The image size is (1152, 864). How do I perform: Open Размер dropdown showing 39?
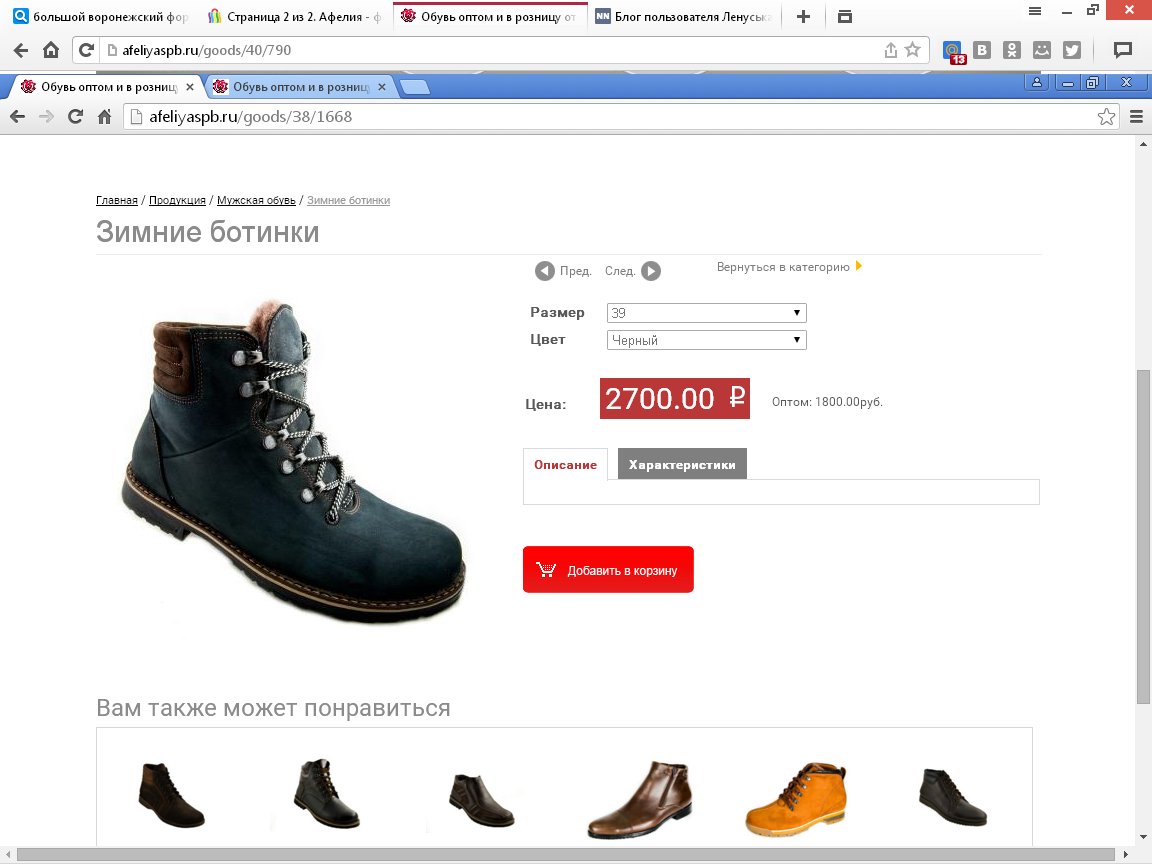point(707,313)
